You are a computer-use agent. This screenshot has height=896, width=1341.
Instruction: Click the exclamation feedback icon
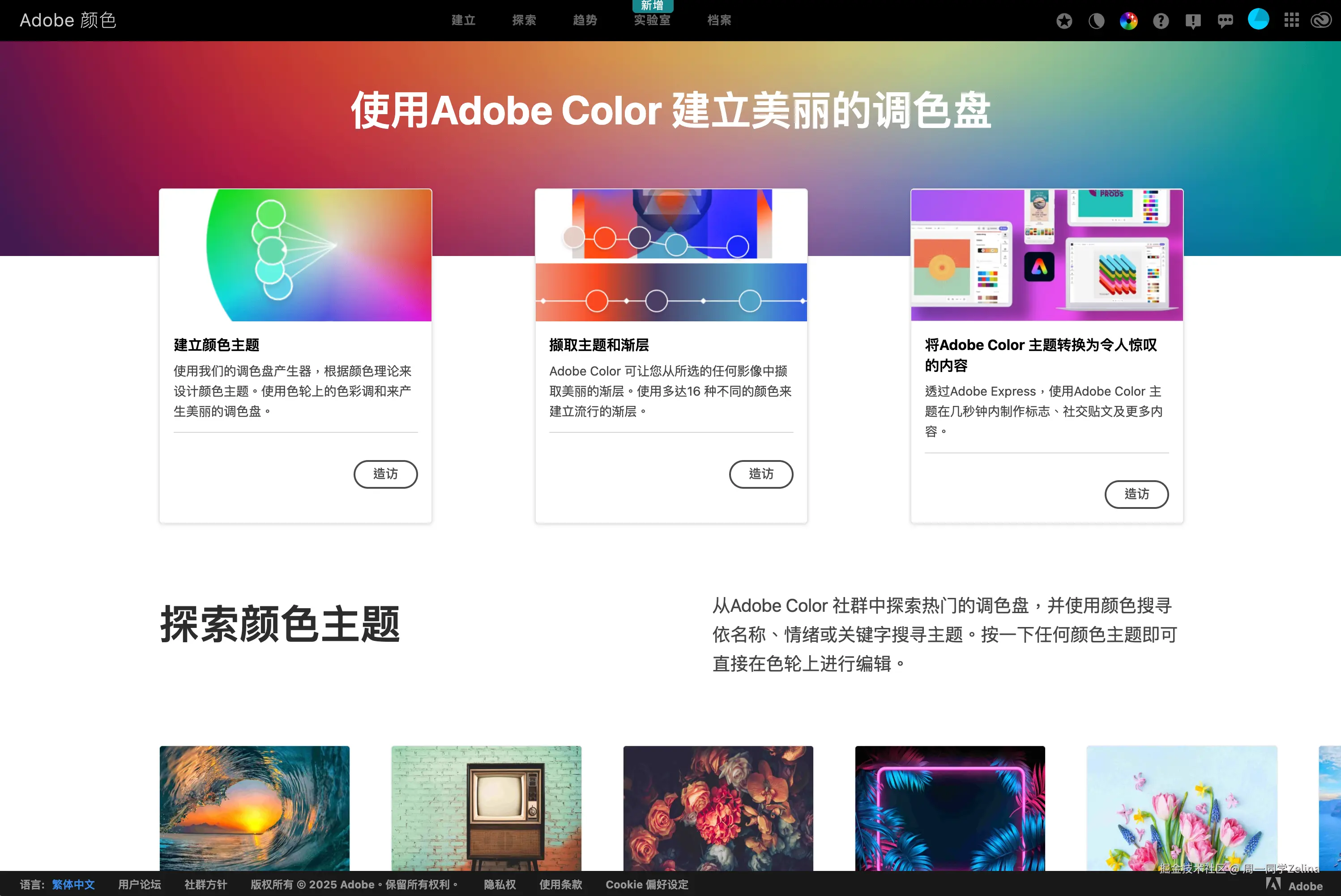[x=1193, y=21]
